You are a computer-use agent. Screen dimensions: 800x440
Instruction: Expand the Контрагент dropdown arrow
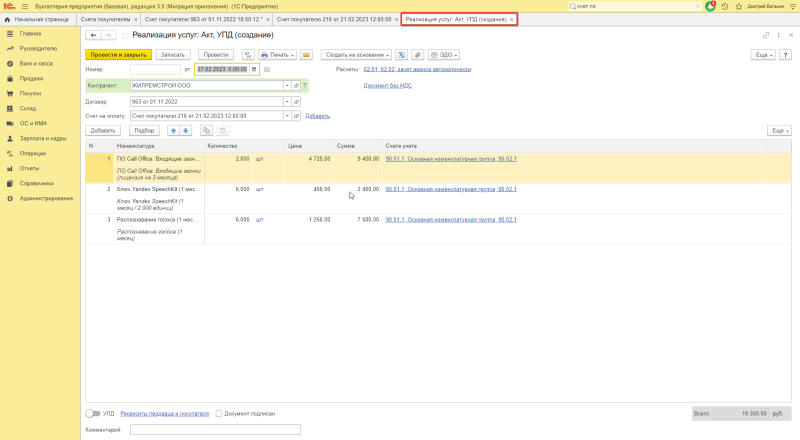pos(287,86)
